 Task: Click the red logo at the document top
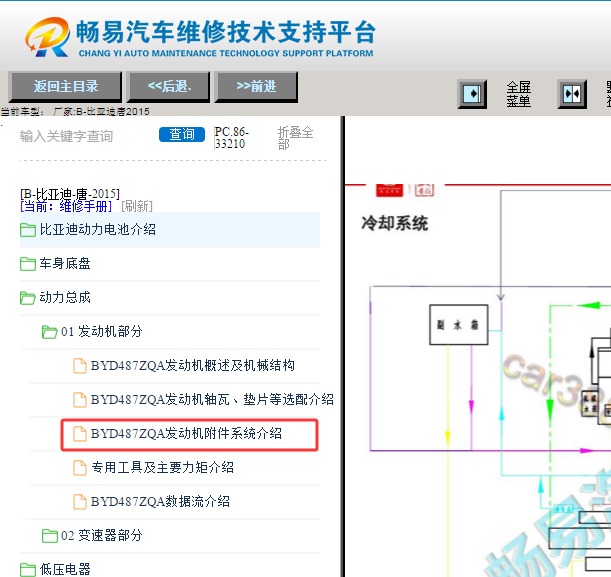[389, 190]
